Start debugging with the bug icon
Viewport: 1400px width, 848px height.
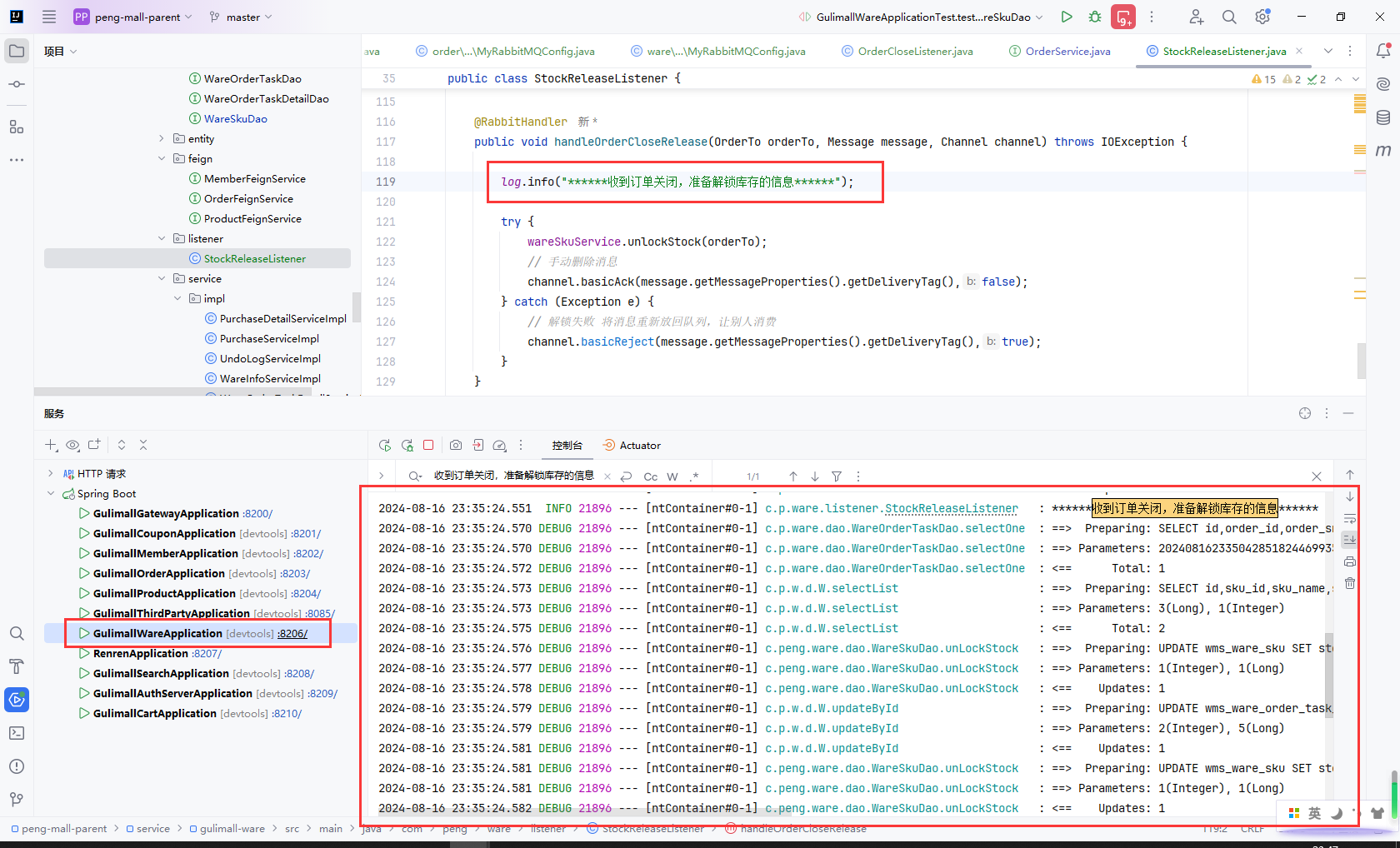click(x=1095, y=17)
